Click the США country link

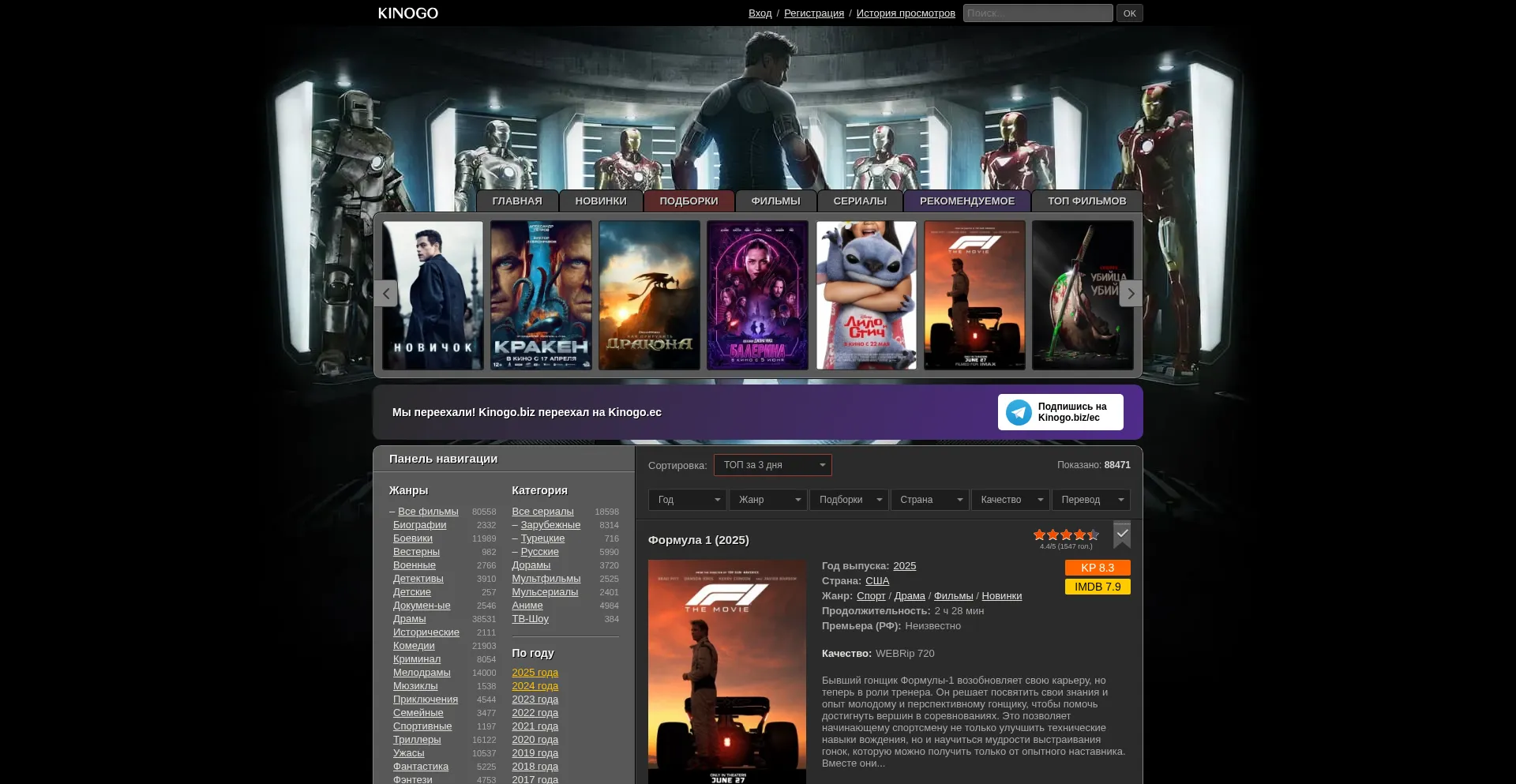(877, 581)
